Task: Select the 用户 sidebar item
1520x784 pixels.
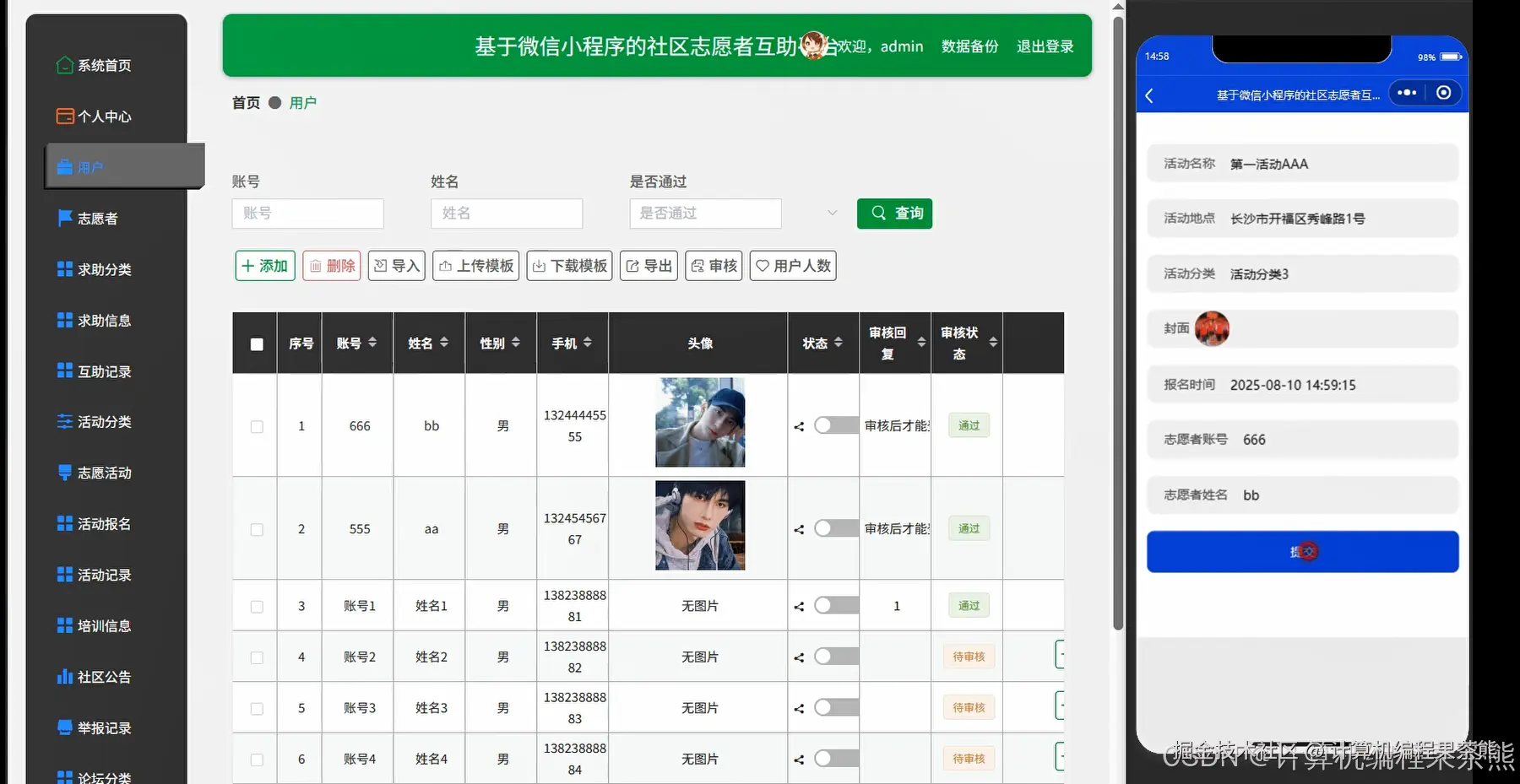Action: pos(124,167)
